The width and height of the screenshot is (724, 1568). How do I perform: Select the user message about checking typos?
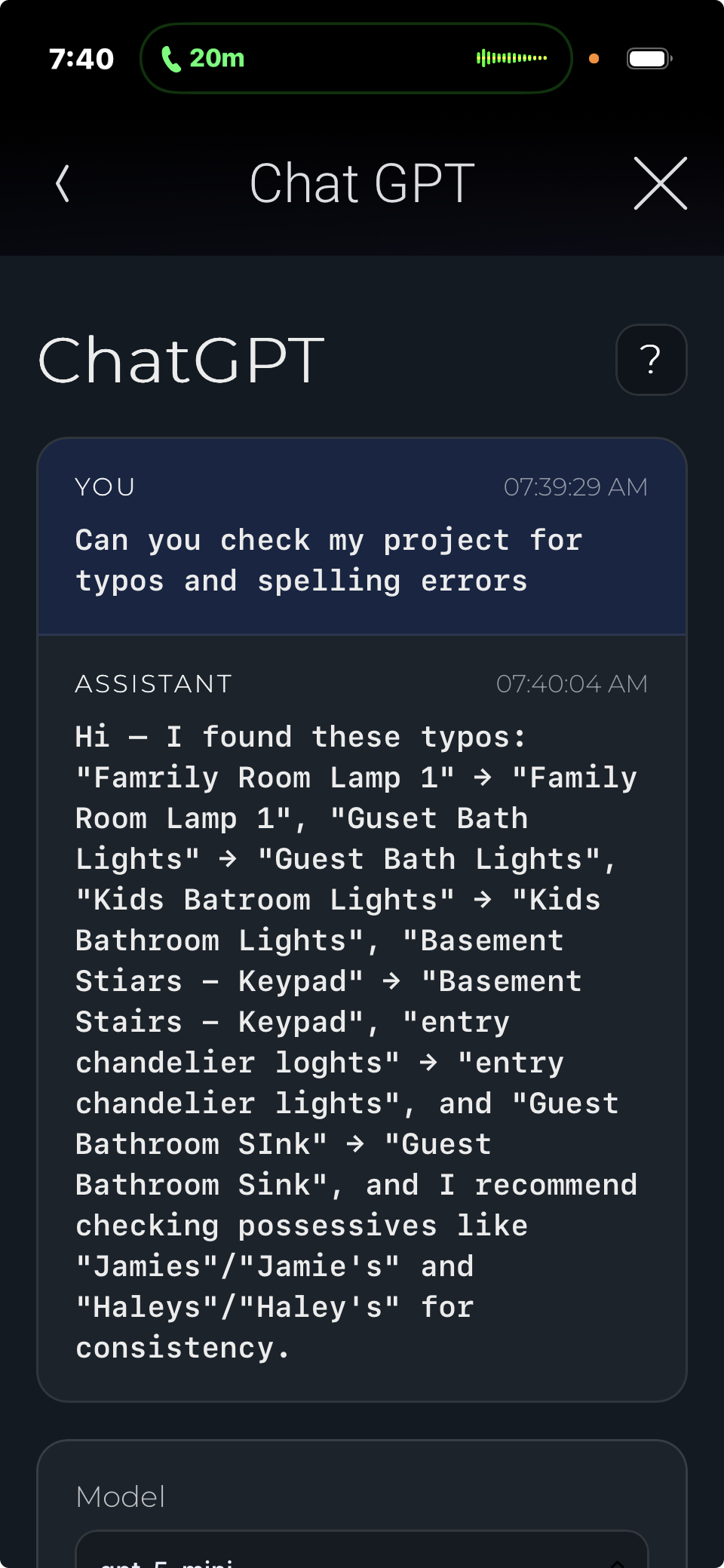coord(329,560)
